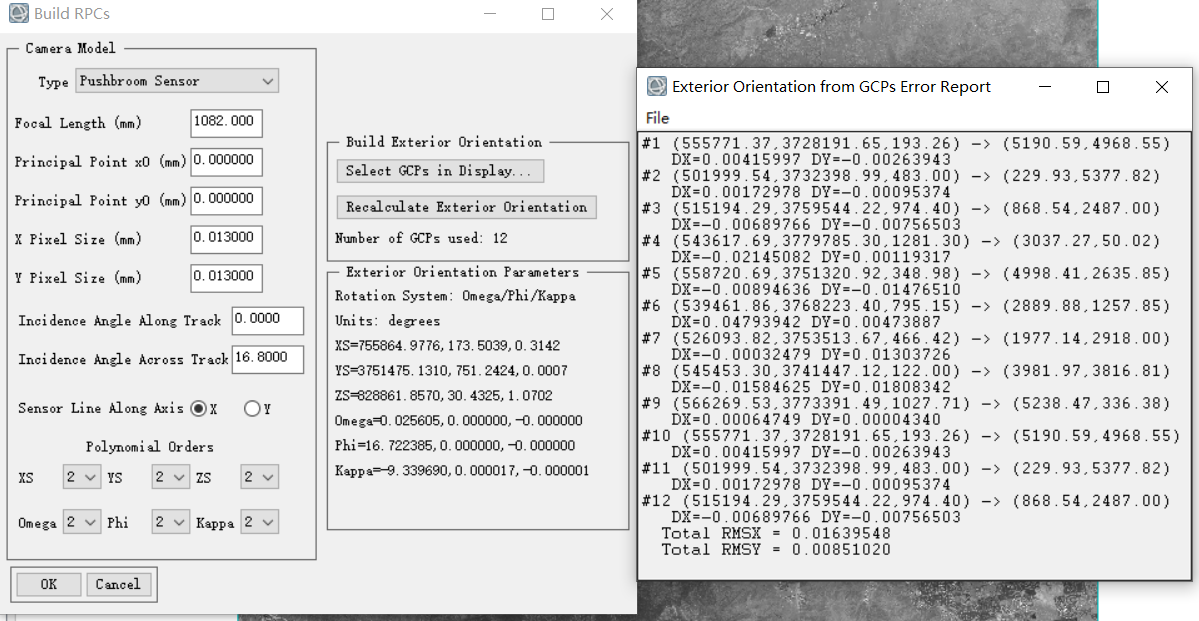Viewport: 1199px width, 621px height.
Task: Click the Principal Point y0 field
Action: pos(226,200)
